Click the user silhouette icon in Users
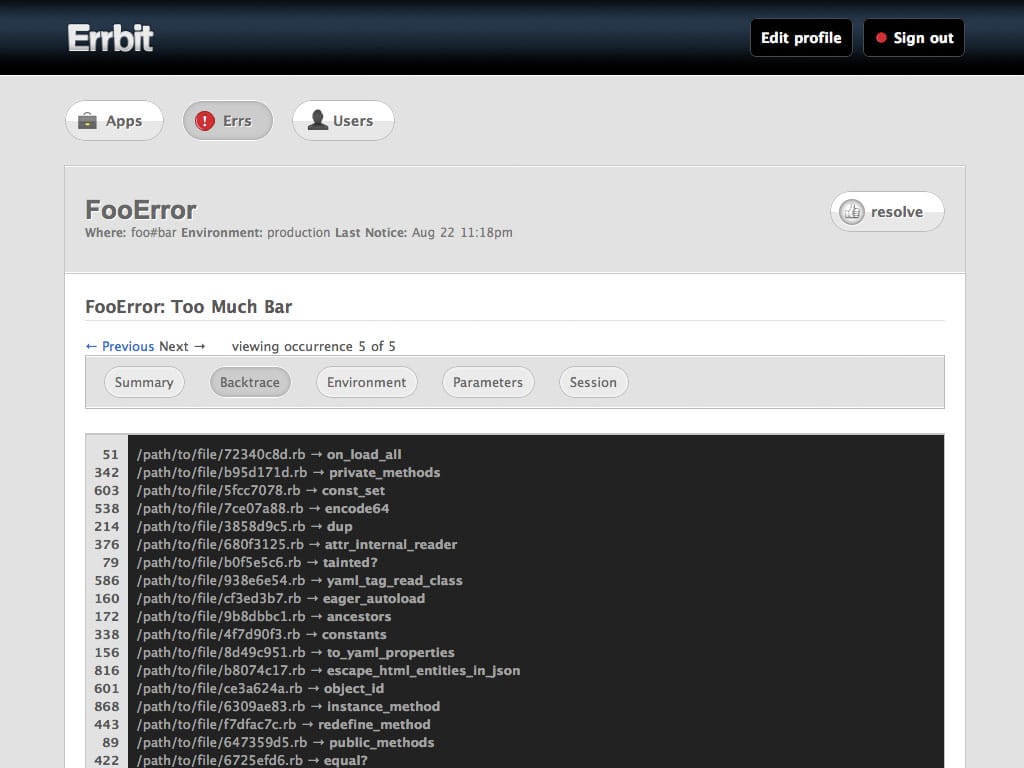 318,121
